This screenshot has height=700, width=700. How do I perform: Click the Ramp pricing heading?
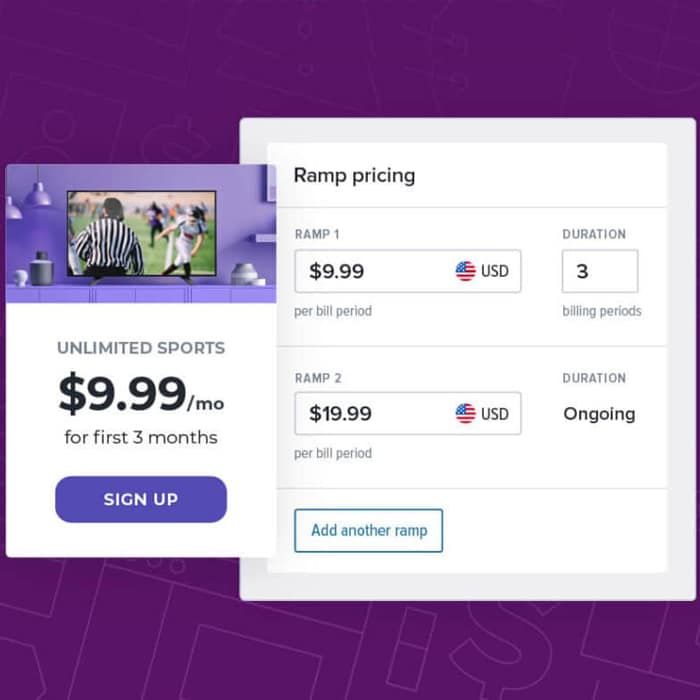click(x=354, y=175)
